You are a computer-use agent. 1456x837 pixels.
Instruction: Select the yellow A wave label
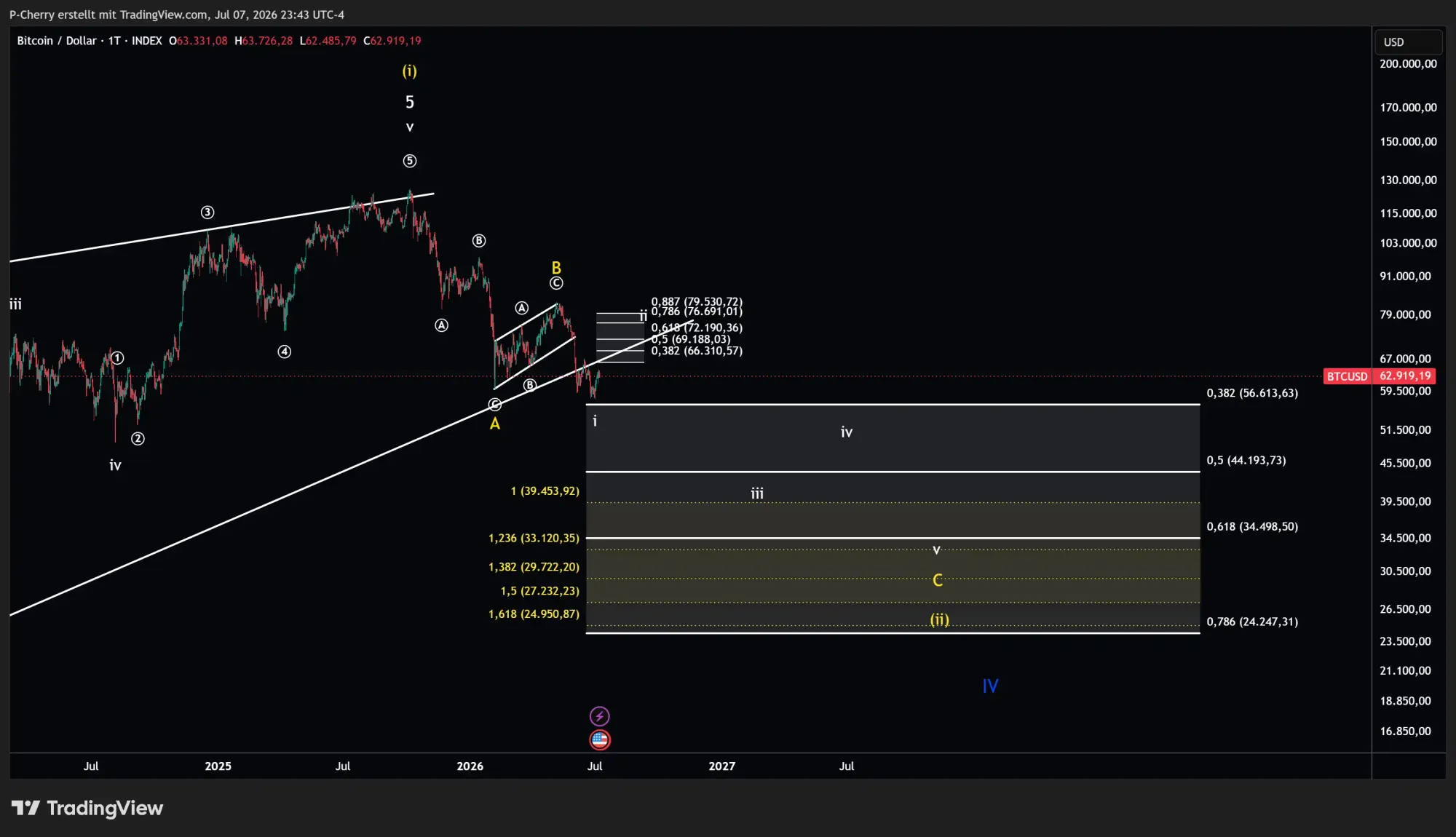495,424
